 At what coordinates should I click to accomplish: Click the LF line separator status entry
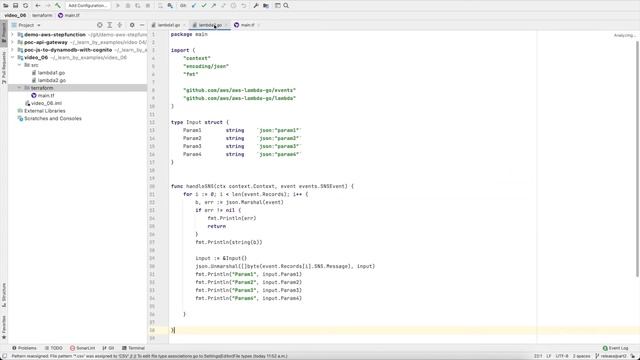click(549, 356)
